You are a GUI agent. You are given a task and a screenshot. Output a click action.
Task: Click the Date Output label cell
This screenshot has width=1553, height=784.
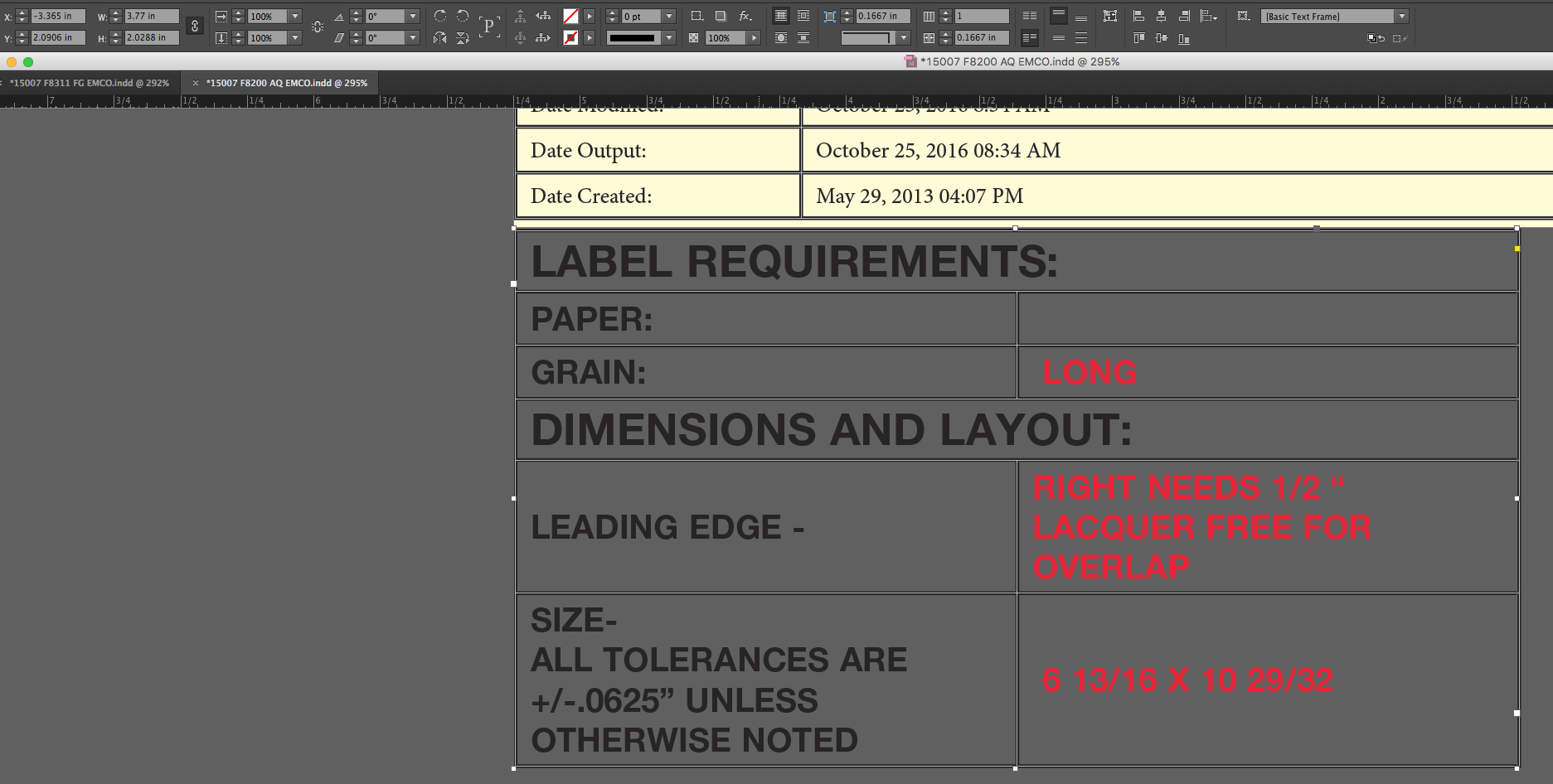[x=658, y=150]
